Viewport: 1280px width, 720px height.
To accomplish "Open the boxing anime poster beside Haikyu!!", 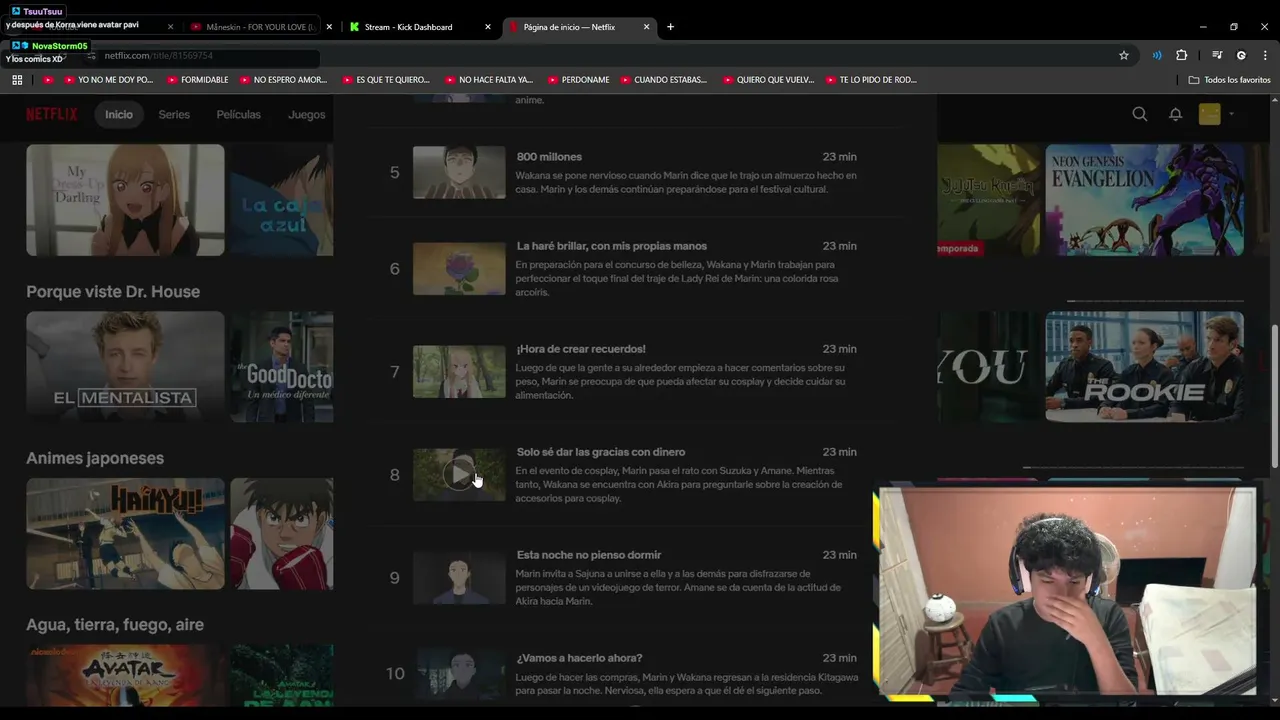I will click(282, 533).
